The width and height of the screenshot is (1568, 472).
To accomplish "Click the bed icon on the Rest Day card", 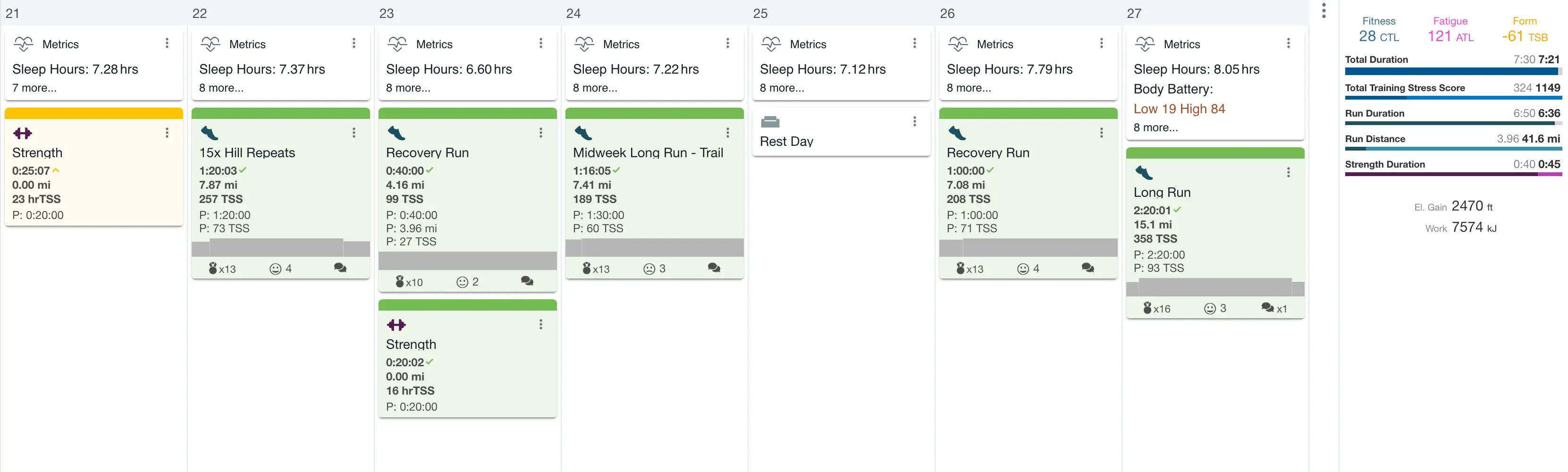I will point(770,122).
